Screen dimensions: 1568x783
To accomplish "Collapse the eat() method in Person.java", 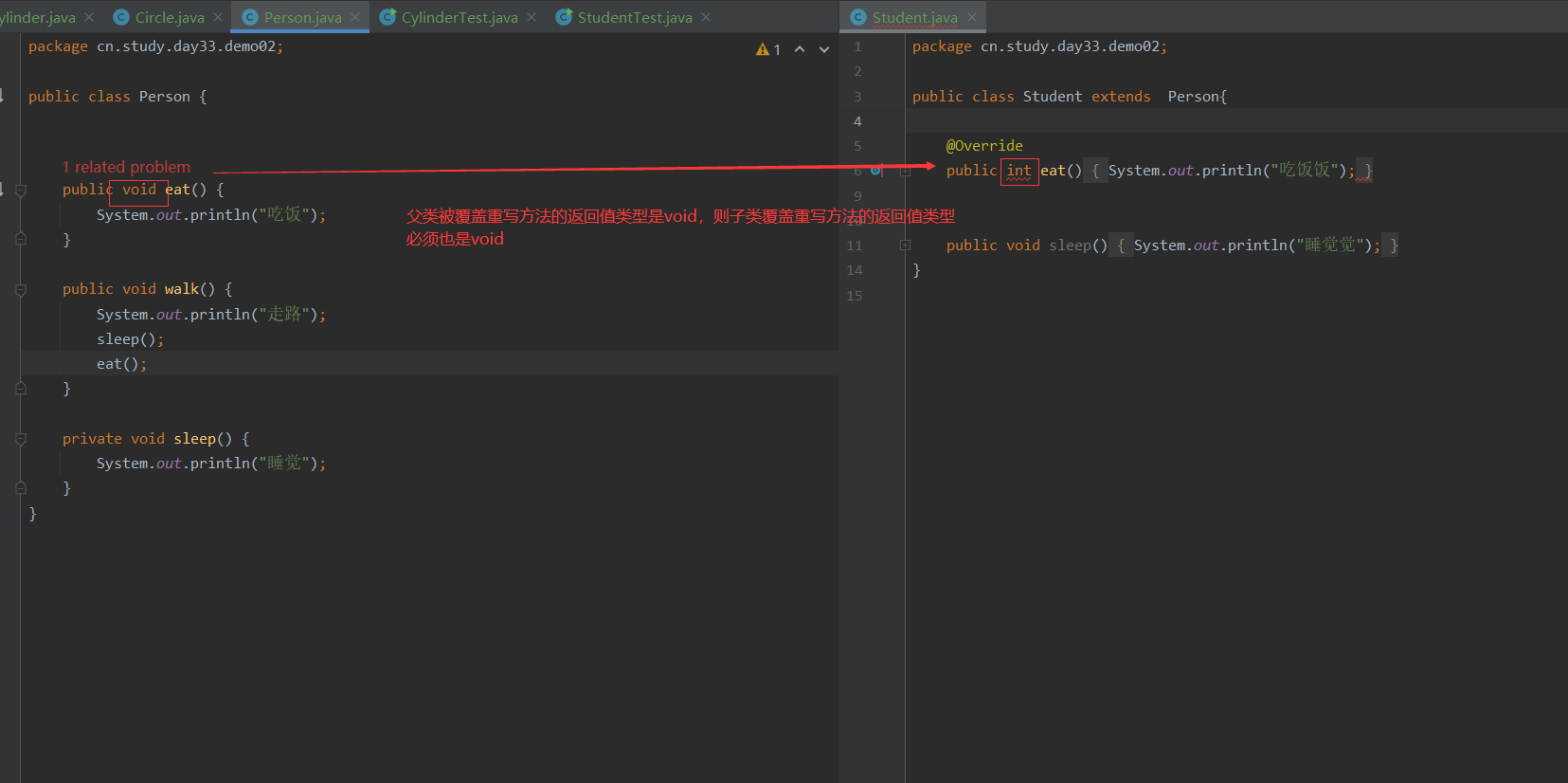I will coord(20,190).
